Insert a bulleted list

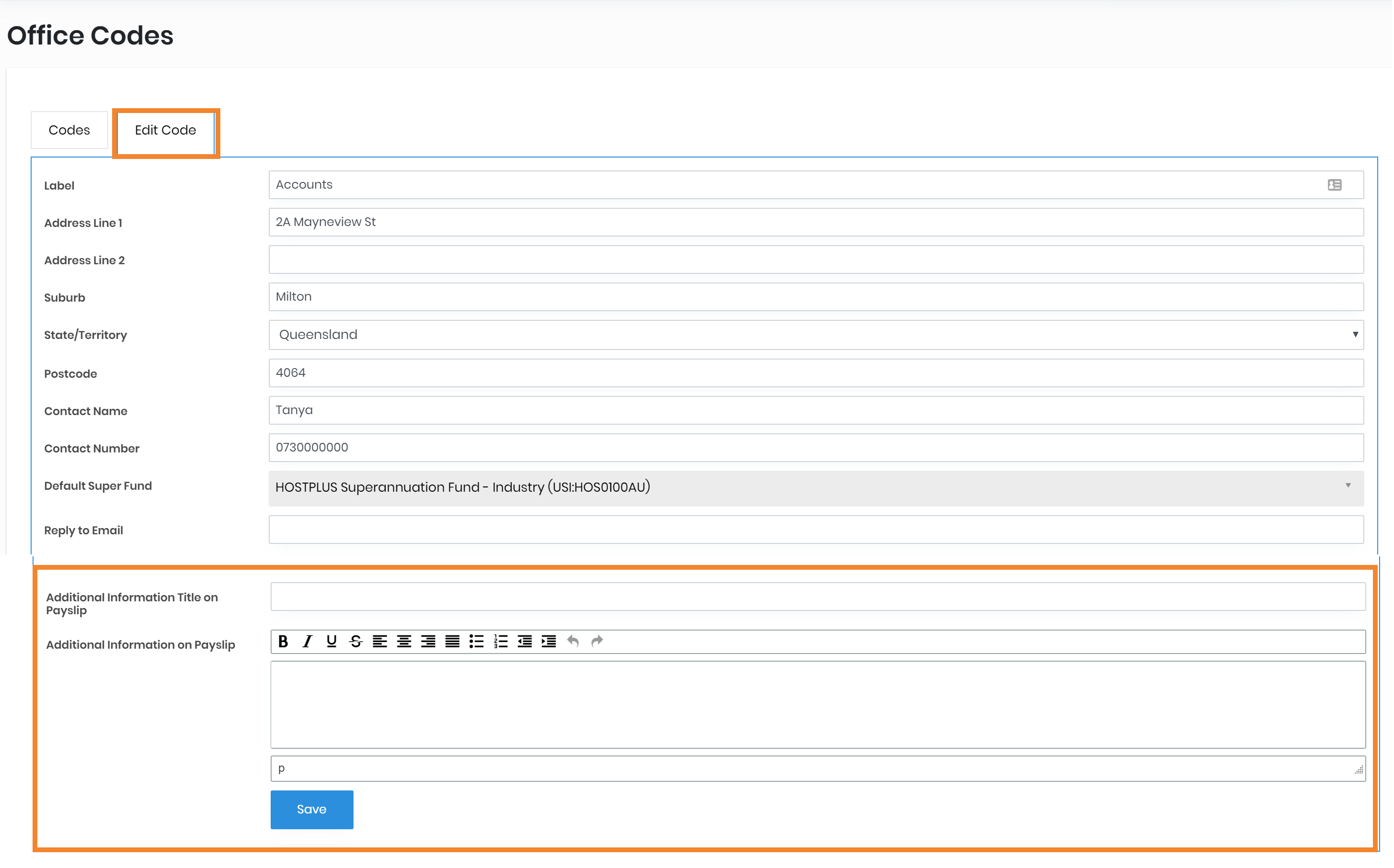pyautogui.click(x=476, y=641)
